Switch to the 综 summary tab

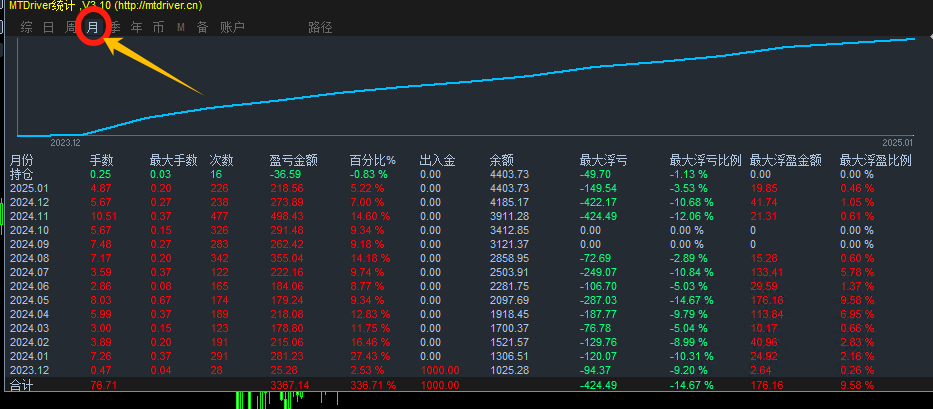tap(26, 28)
